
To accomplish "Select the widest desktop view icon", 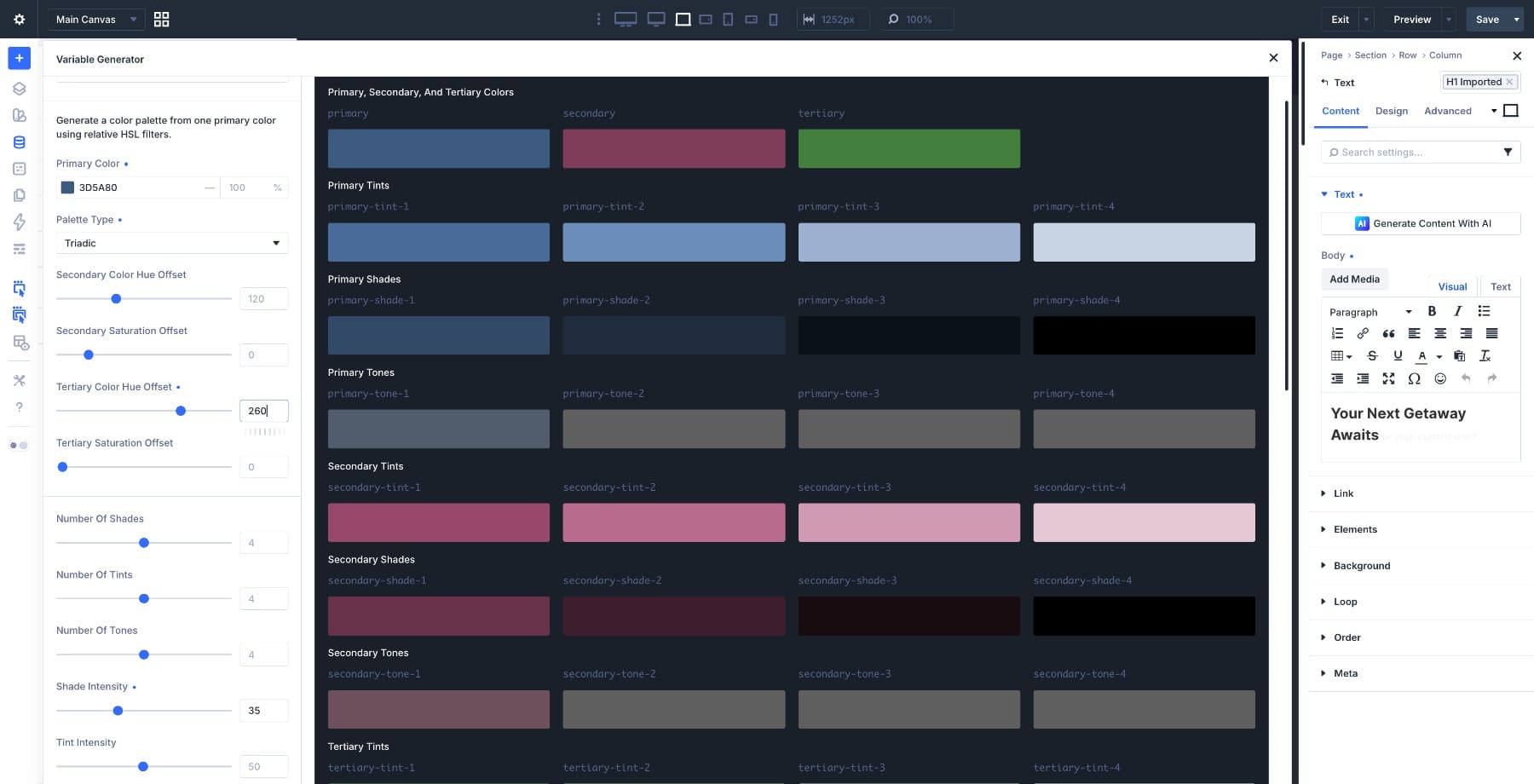I will coord(626,19).
